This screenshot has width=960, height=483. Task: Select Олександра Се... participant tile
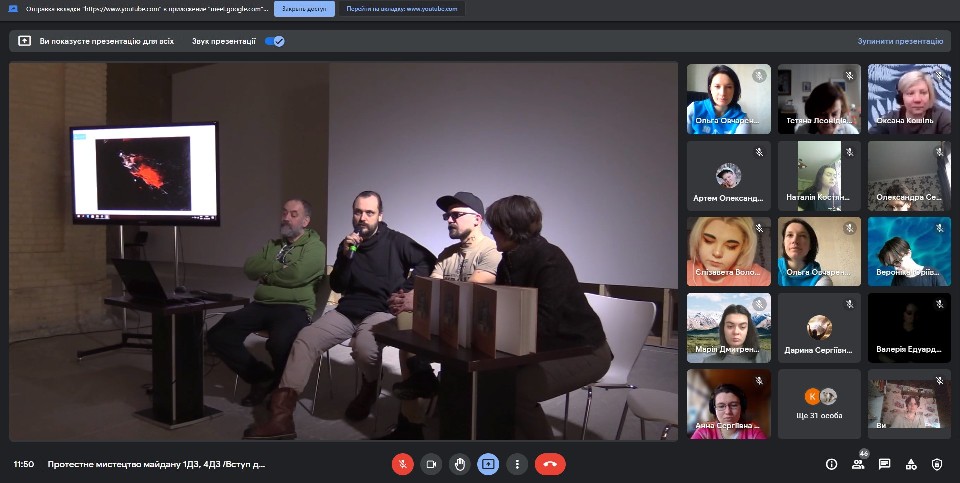(909, 176)
